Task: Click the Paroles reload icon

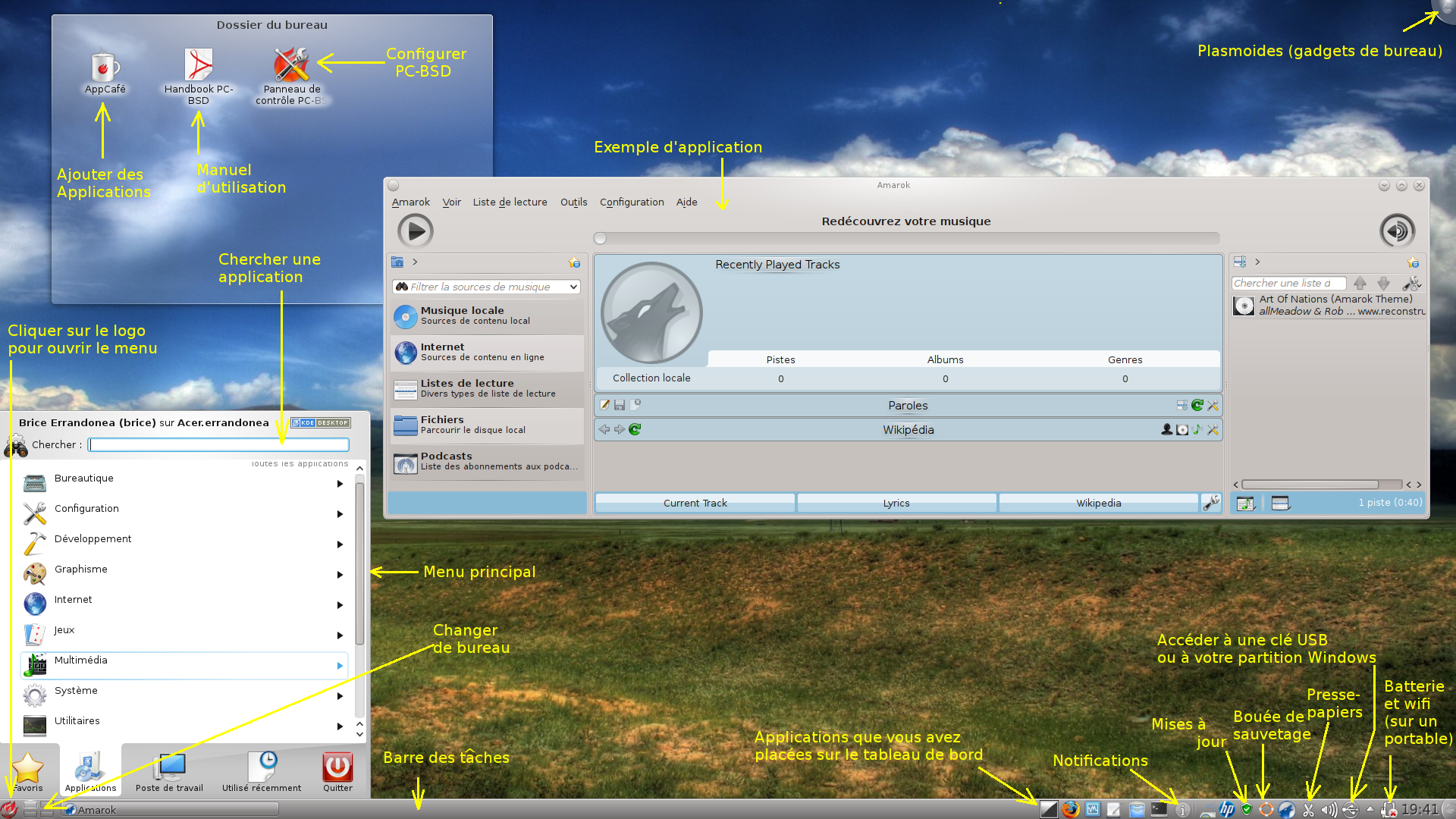Action: click(1197, 406)
